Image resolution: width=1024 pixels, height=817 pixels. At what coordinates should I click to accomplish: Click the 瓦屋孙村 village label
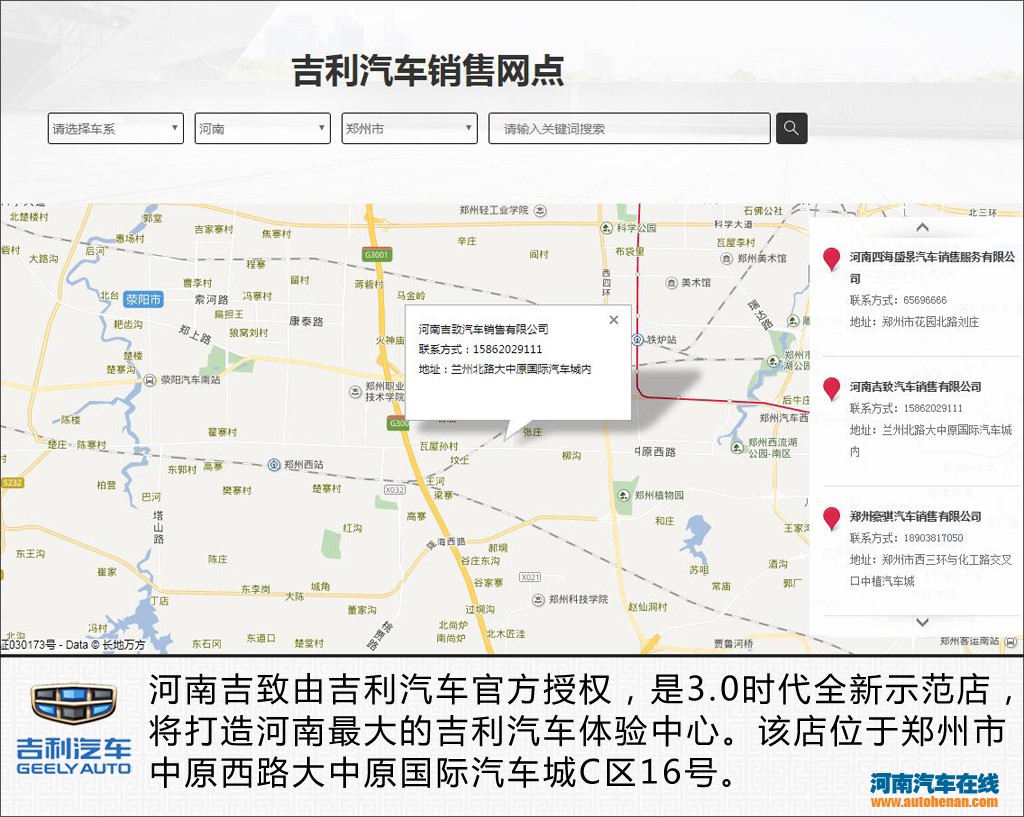coord(439,446)
